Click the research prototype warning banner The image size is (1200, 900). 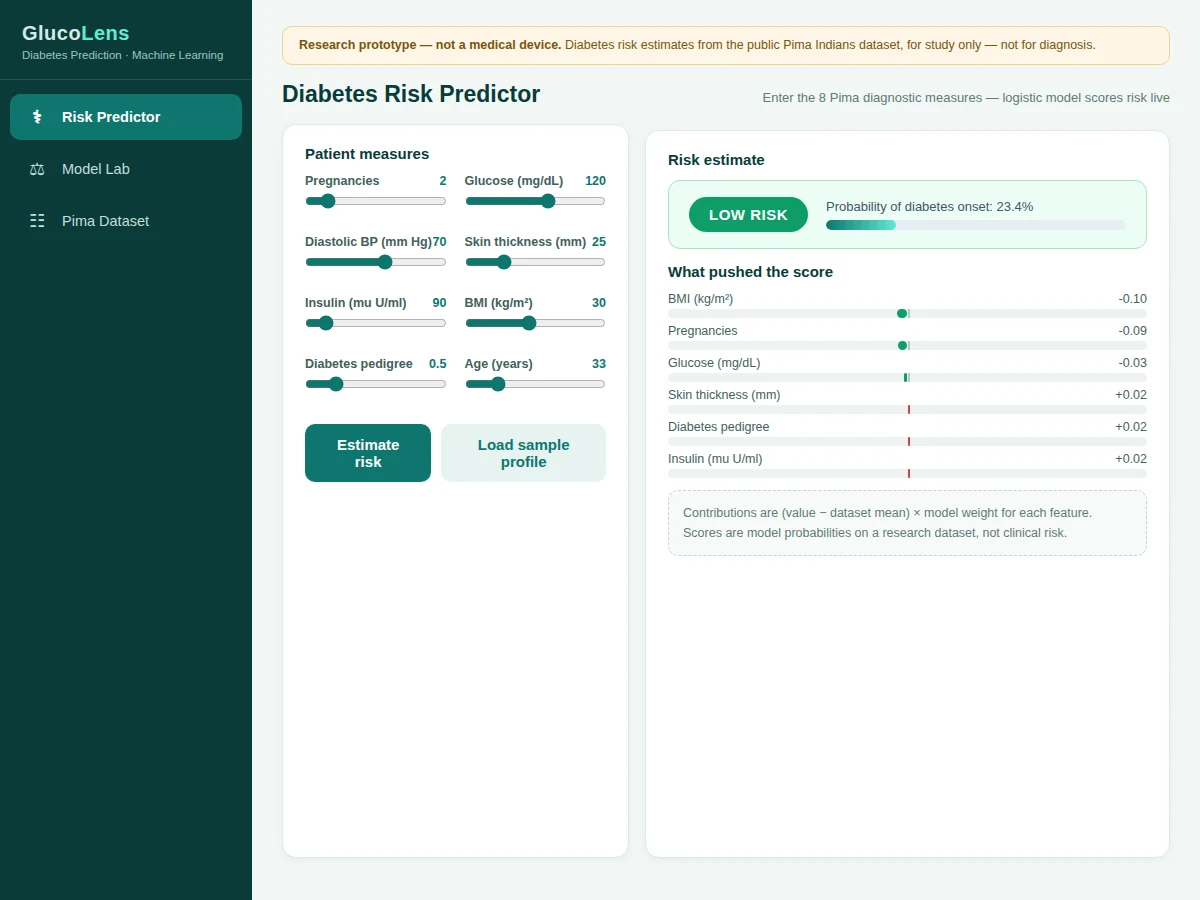(726, 45)
